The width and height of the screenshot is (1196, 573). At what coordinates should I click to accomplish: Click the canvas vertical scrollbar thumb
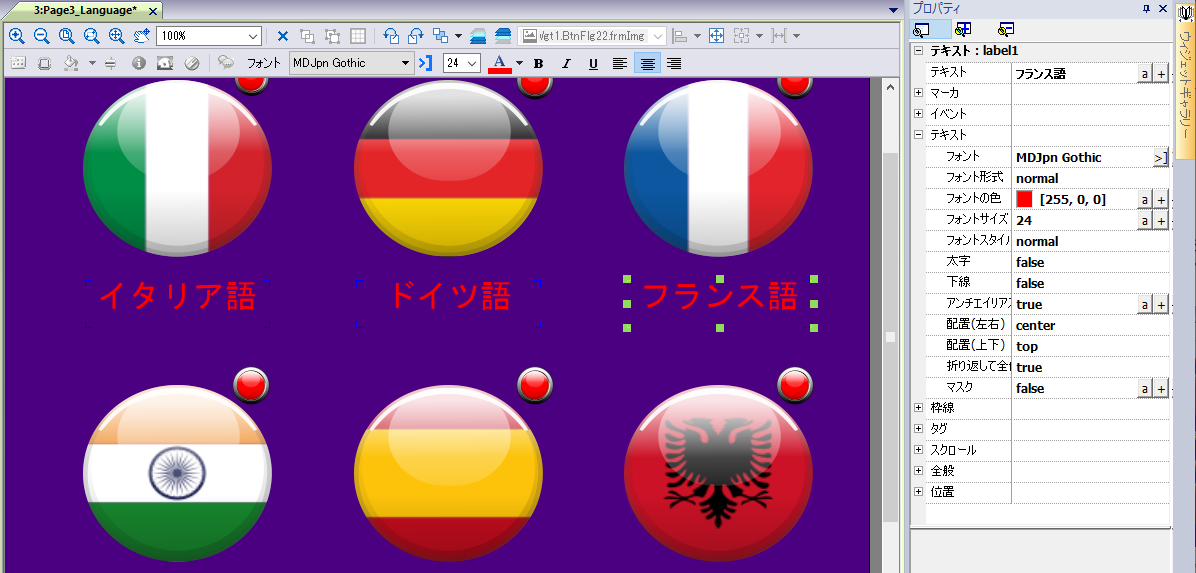point(890,336)
